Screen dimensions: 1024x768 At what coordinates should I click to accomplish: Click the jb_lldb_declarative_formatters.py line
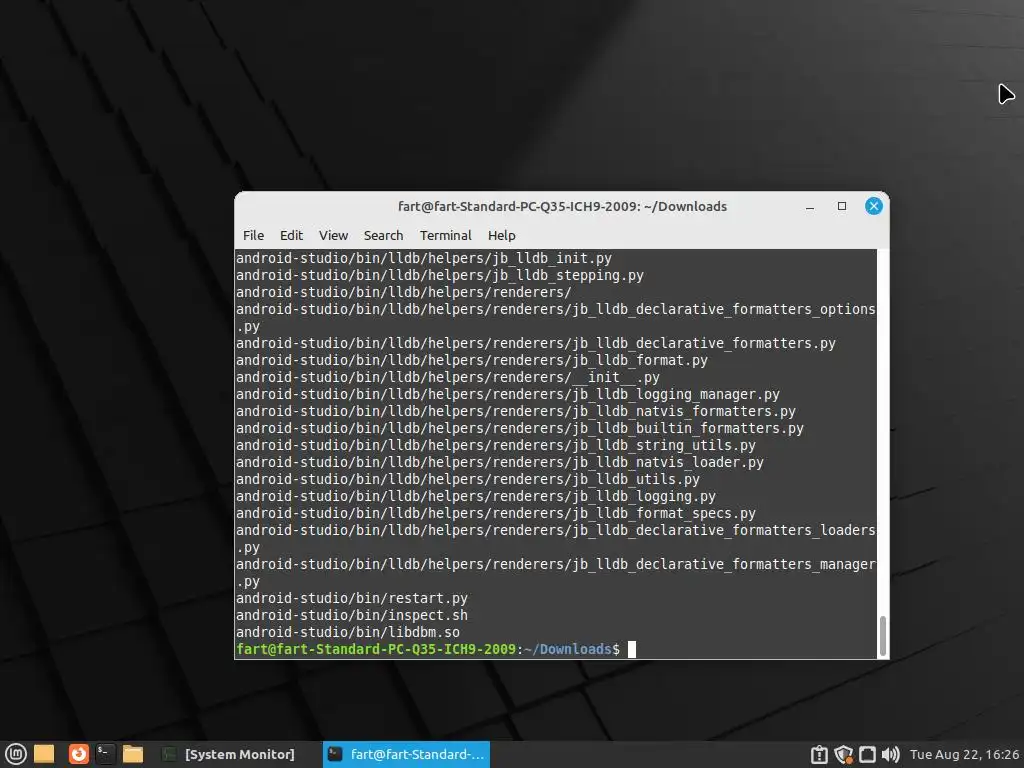click(x=536, y=343)
